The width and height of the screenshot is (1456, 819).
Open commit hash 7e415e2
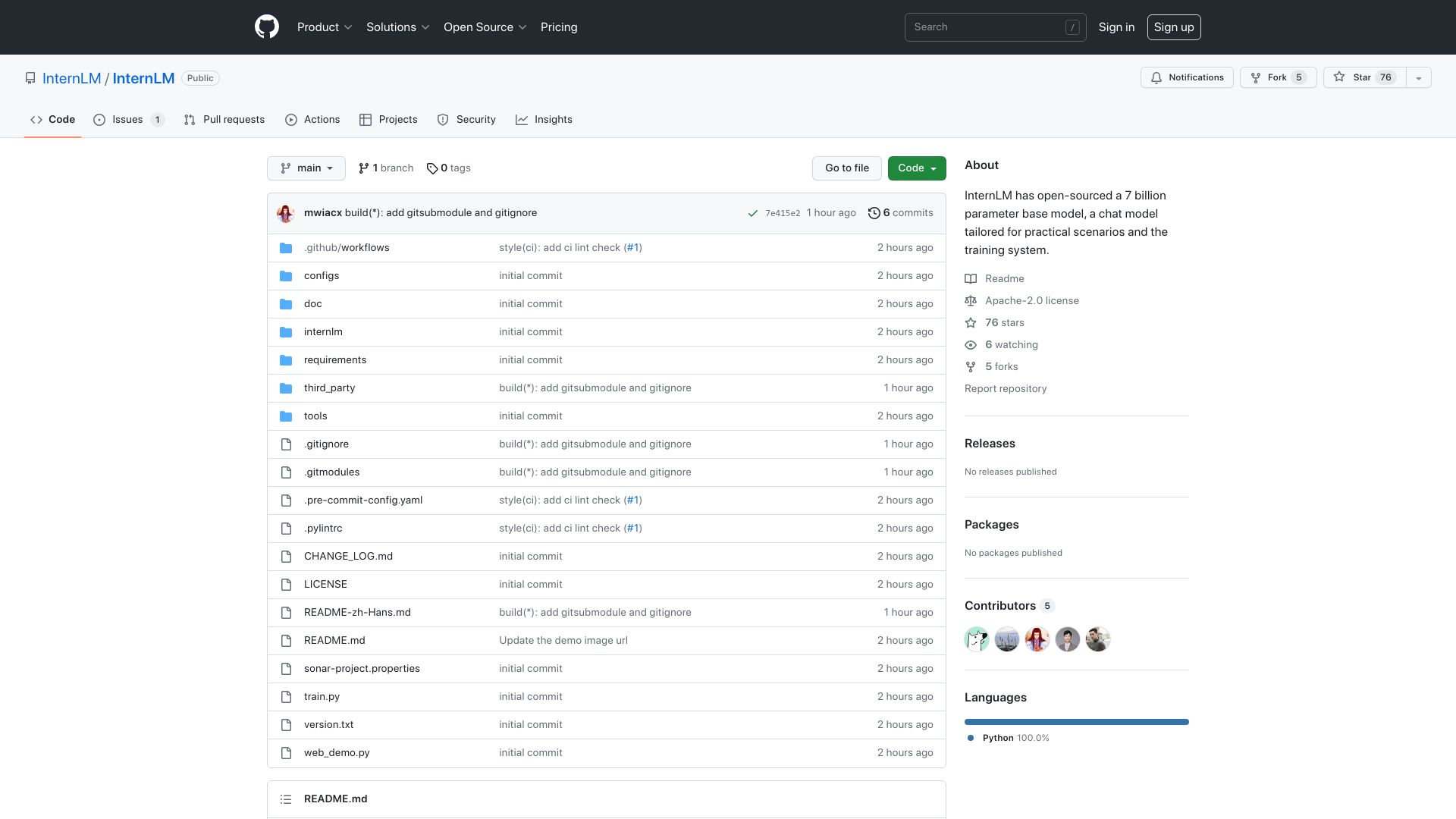tap(783, 214)
